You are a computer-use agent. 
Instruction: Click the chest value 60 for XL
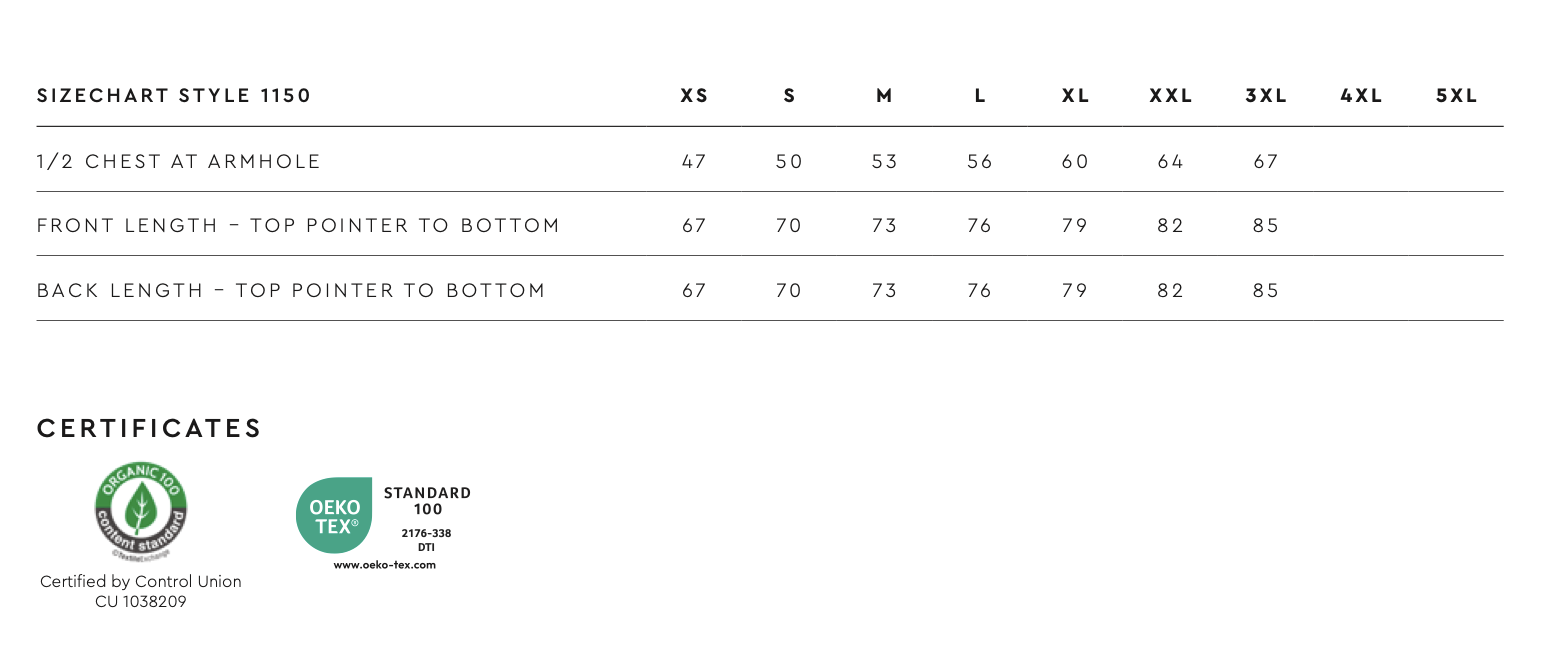click(1075, 161)
